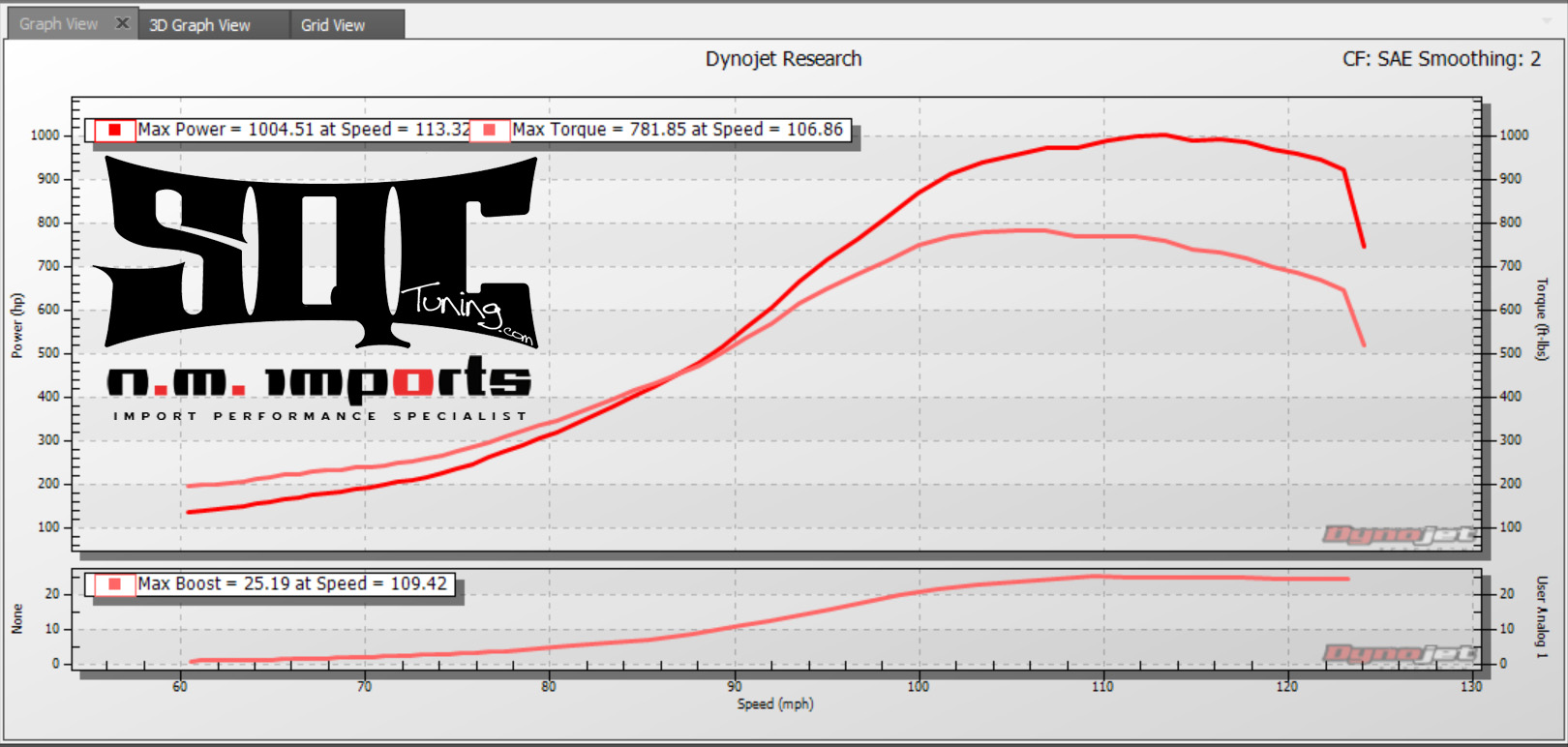The height and width of the screenshot is (747, 1568).
Task: Click the Torque (ft-lbs) axis label
Action: (x=1543, y=319)
